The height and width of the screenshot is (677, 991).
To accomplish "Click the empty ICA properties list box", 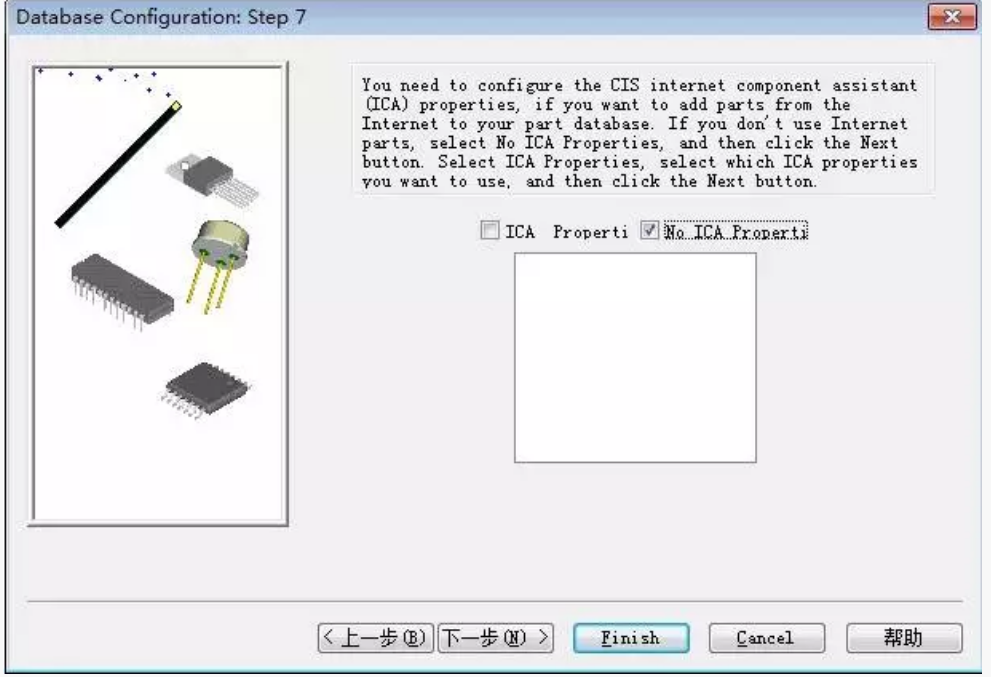I will 635,358.
